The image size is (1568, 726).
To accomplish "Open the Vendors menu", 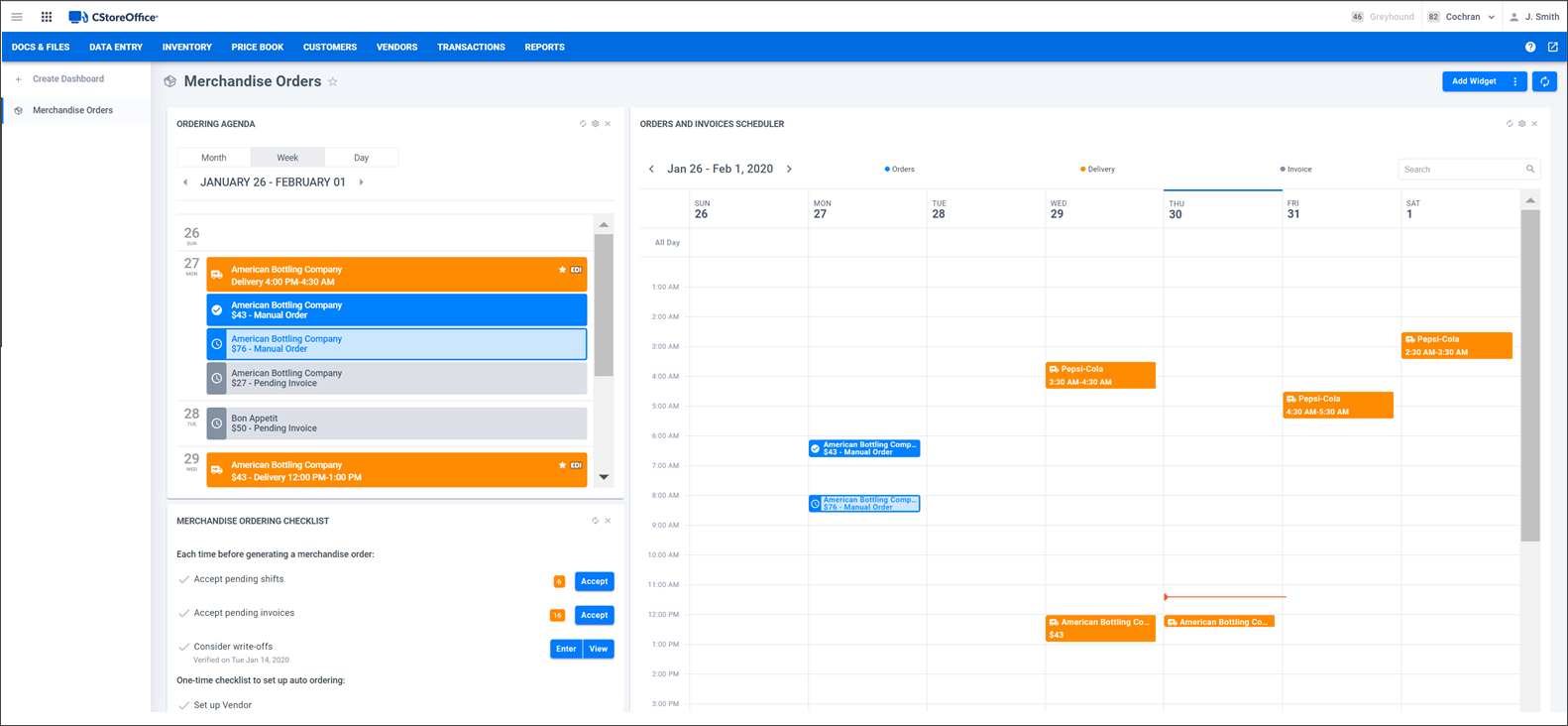I will tap(396, 47).
